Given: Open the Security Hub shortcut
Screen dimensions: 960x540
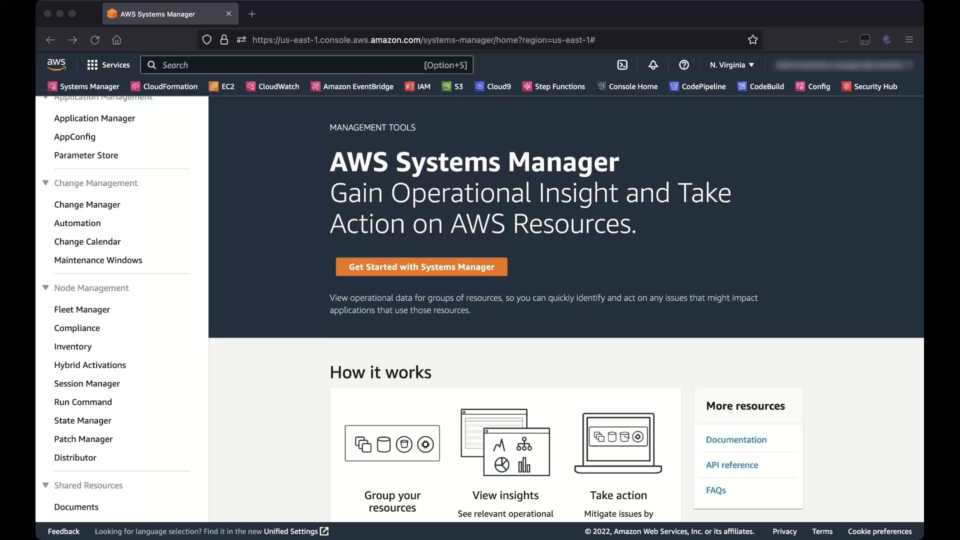Looking at the screenshot, I should 869,86.
